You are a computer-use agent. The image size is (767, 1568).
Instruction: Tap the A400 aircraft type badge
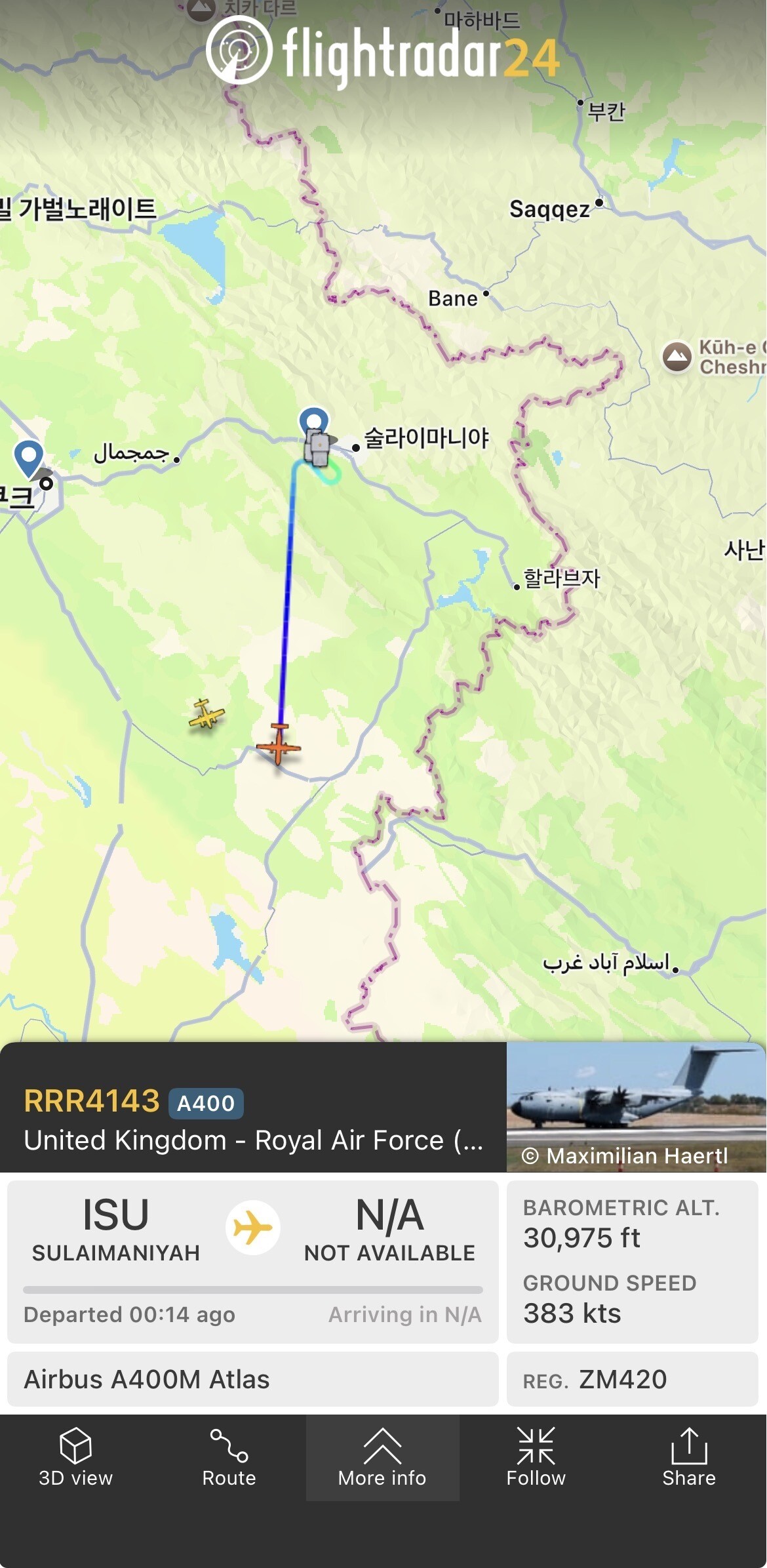[x=206, y=1103]
